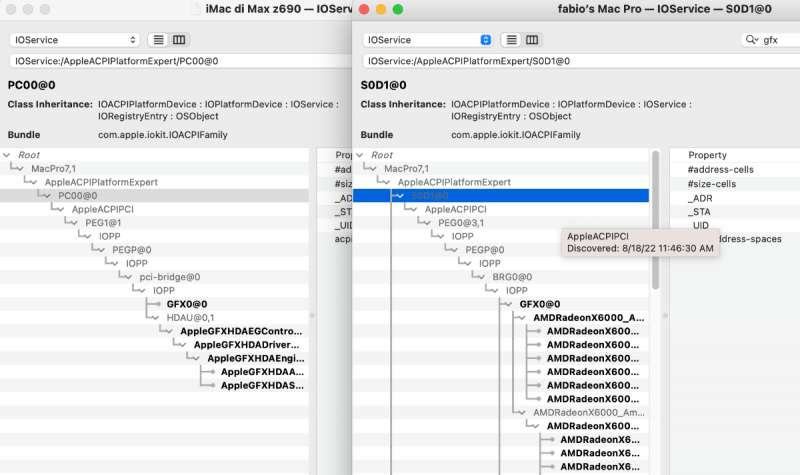Select AppleGFXHDADriver... row
Screen dimensions: 800x475
click(246, 345)
